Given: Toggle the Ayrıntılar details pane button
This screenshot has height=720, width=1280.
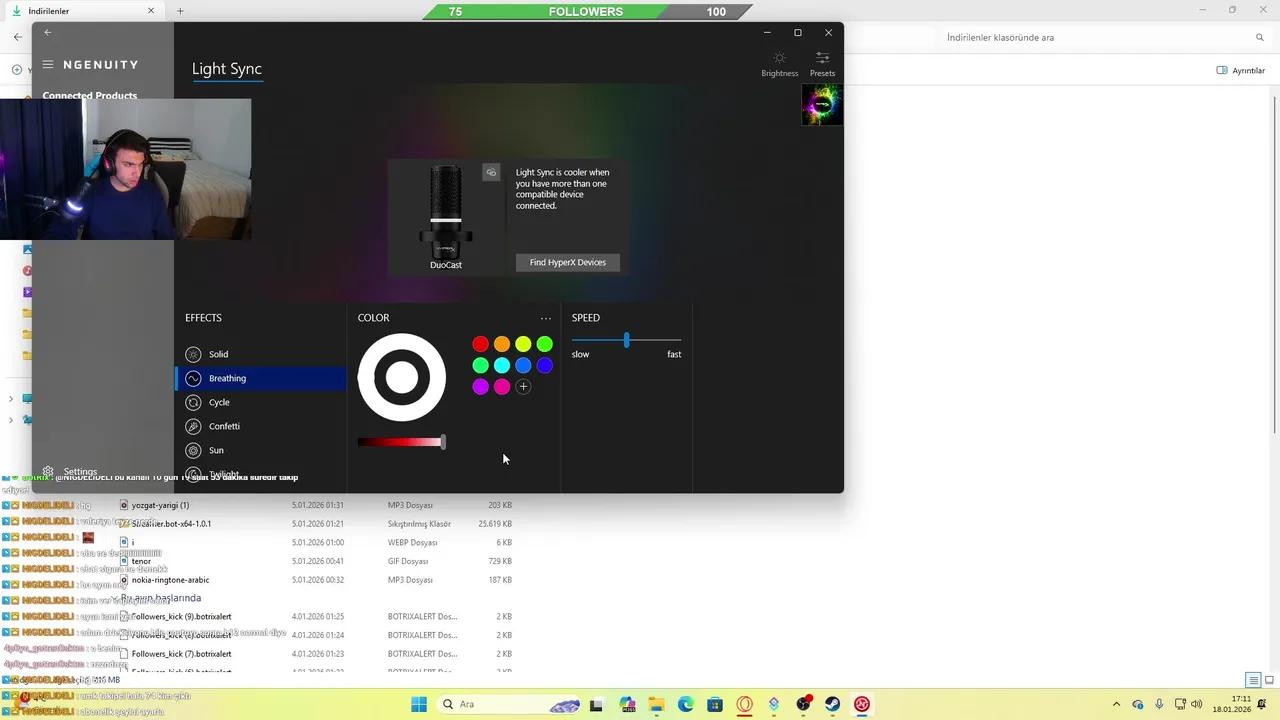Looking at the screenshot, I should 1241,70.
